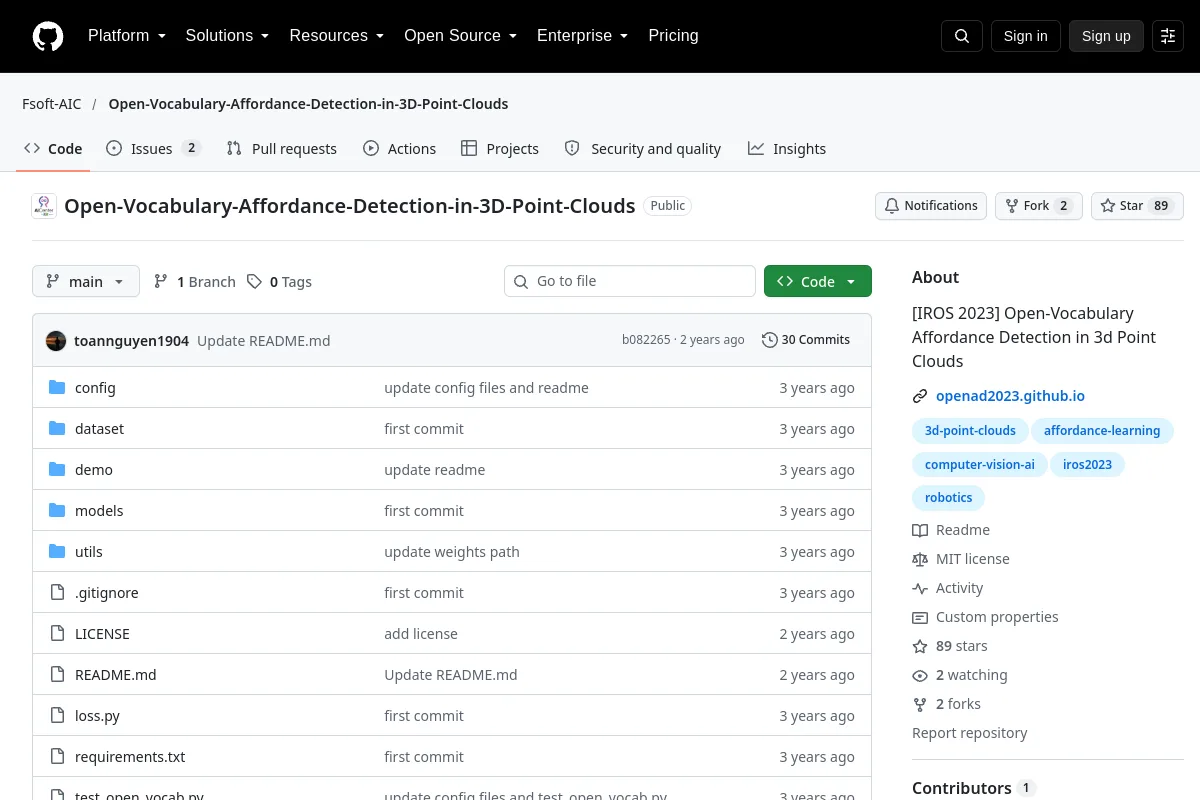
Task: Open the iros2023 topic tag
Action: click(1087, 465)
